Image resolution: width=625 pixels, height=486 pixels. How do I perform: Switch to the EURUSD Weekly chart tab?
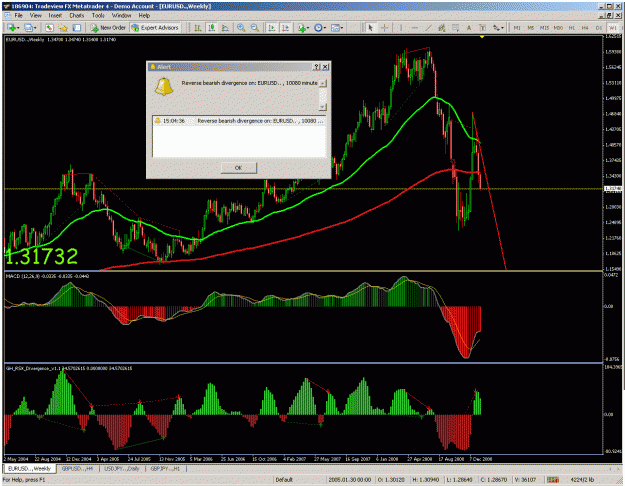click(29, 468)
